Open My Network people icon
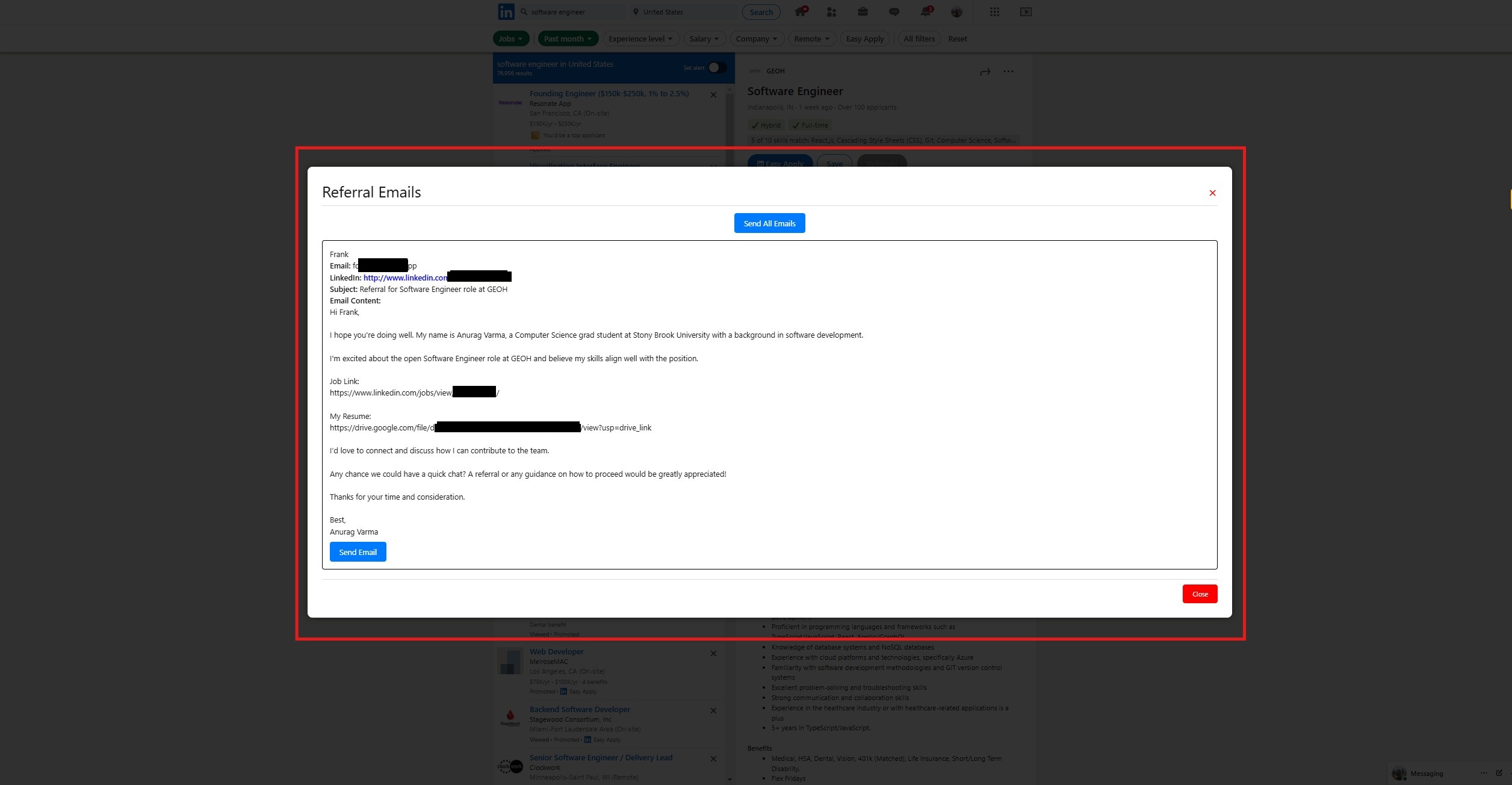This screenshot has height=785, width=1512. click(831, 11)
